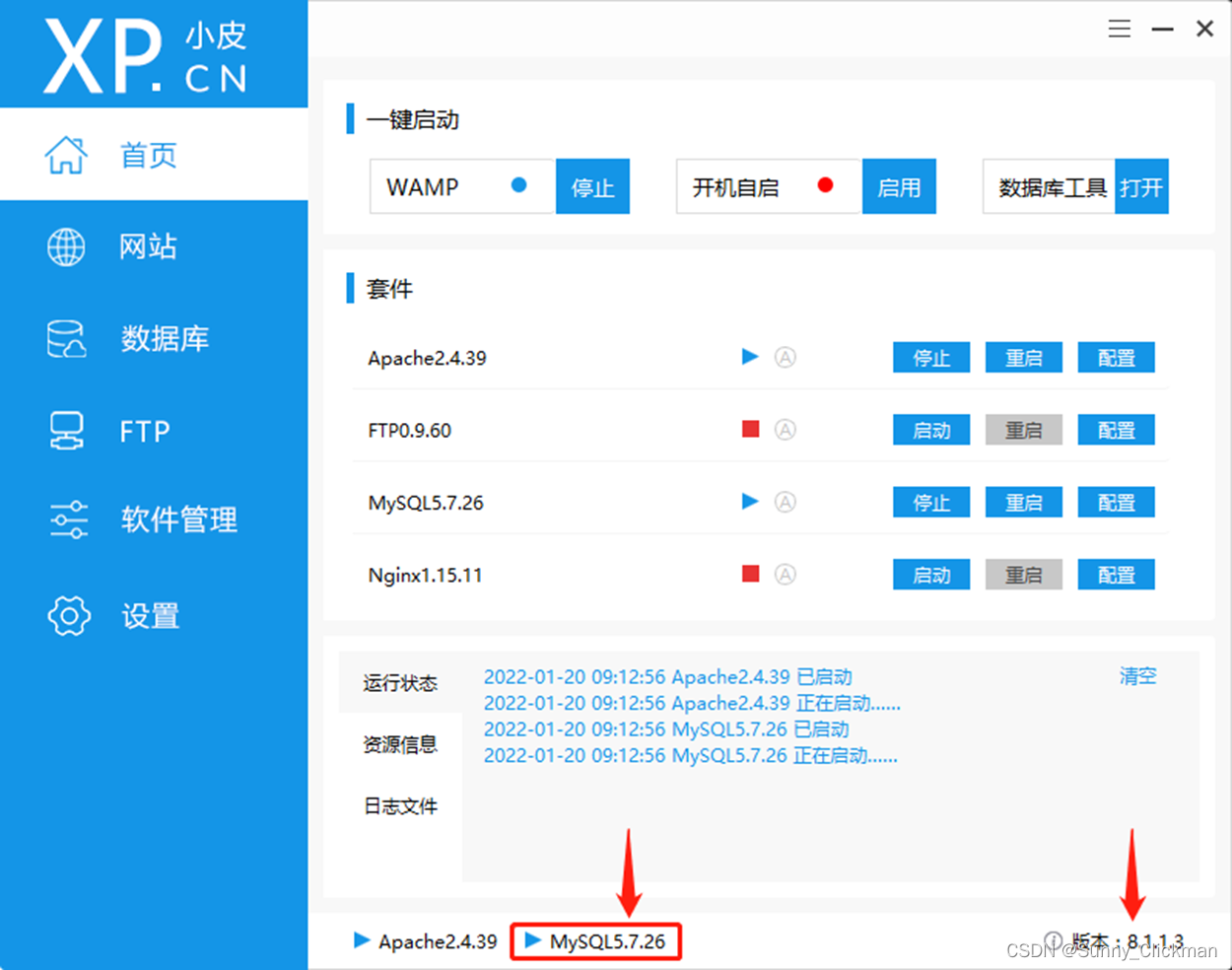Select the 网站 website sidebar icon

click(x=148, y=246)
